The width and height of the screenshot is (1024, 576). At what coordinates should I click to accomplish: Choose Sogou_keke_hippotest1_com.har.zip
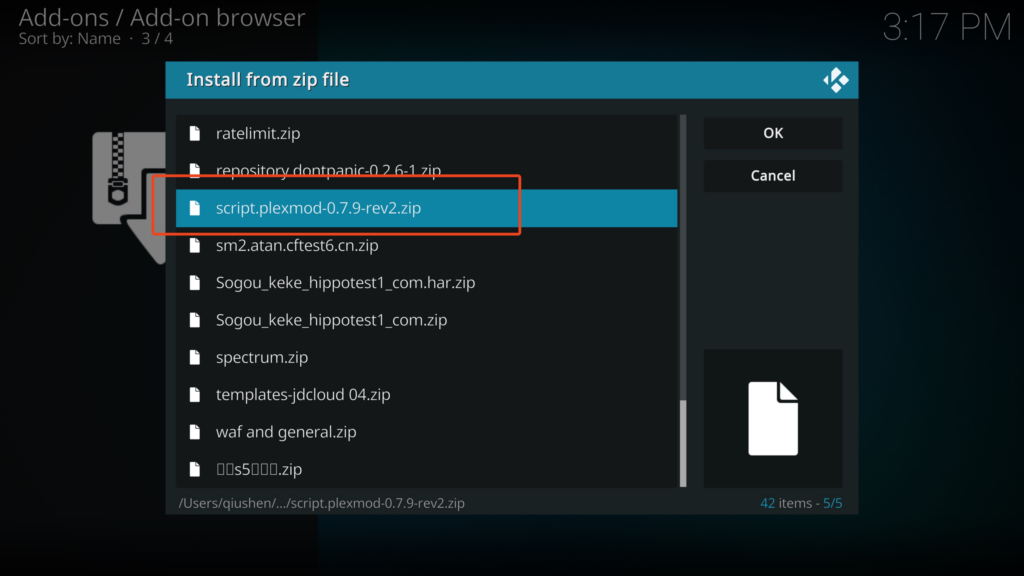coord(345,283)
